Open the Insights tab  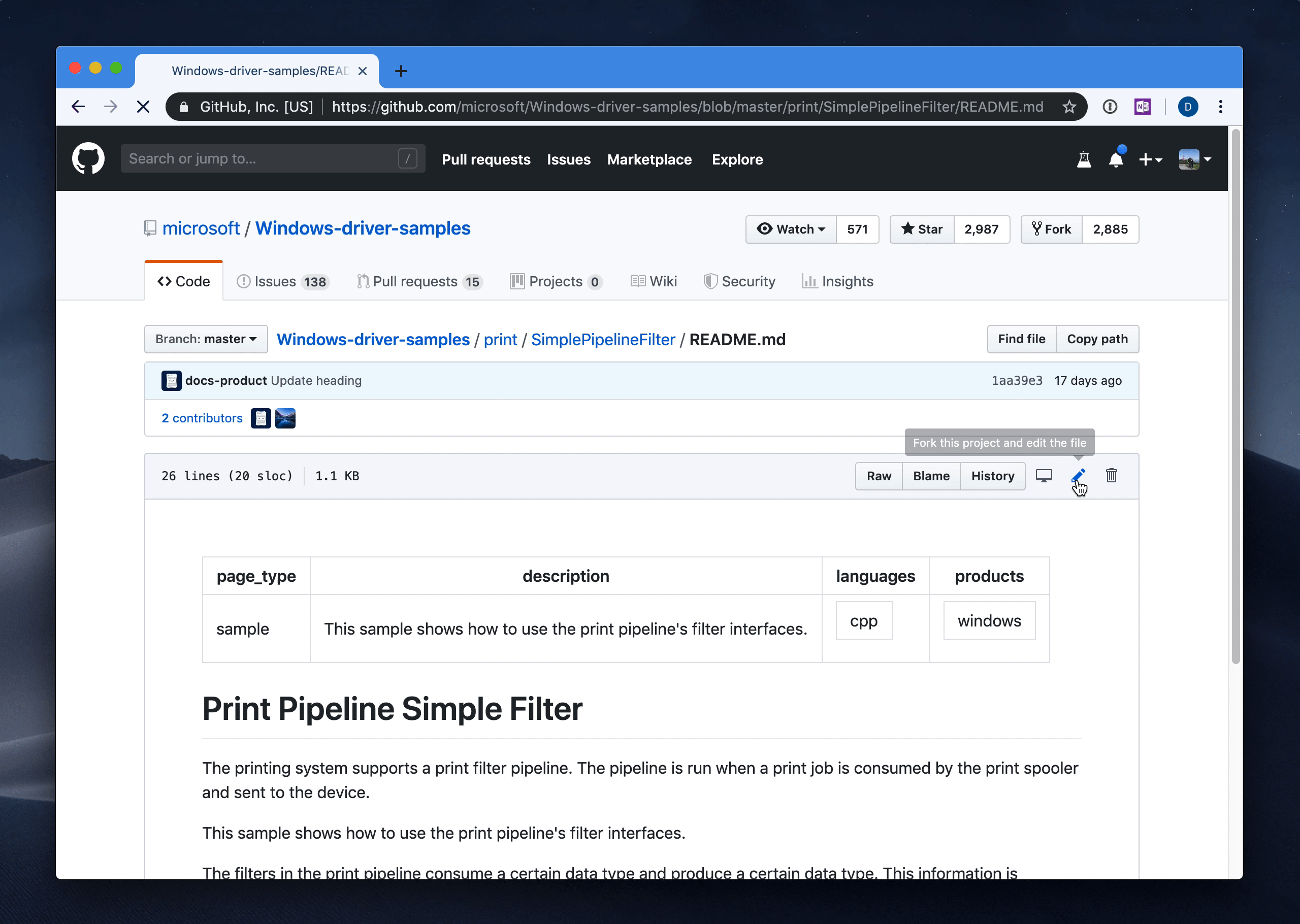click(x=838, y=282)
